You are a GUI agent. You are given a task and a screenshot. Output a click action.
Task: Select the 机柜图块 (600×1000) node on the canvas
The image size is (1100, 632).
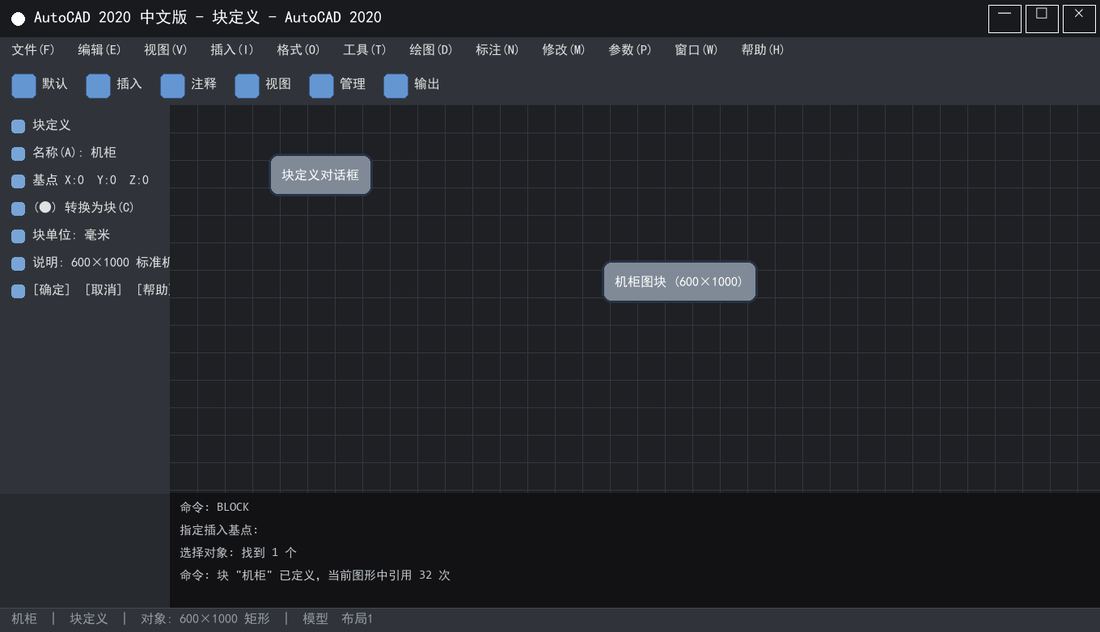[x=679, y=281]
